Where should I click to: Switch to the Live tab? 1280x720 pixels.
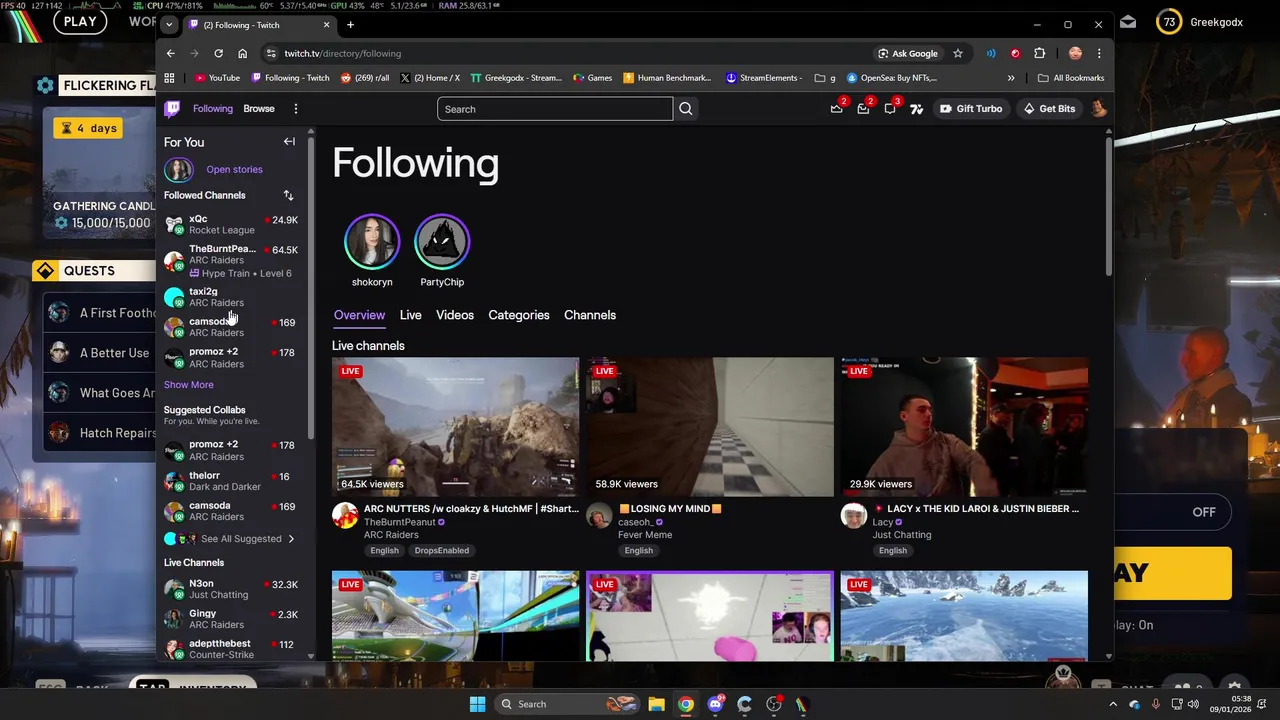click(x=411, y=315)
